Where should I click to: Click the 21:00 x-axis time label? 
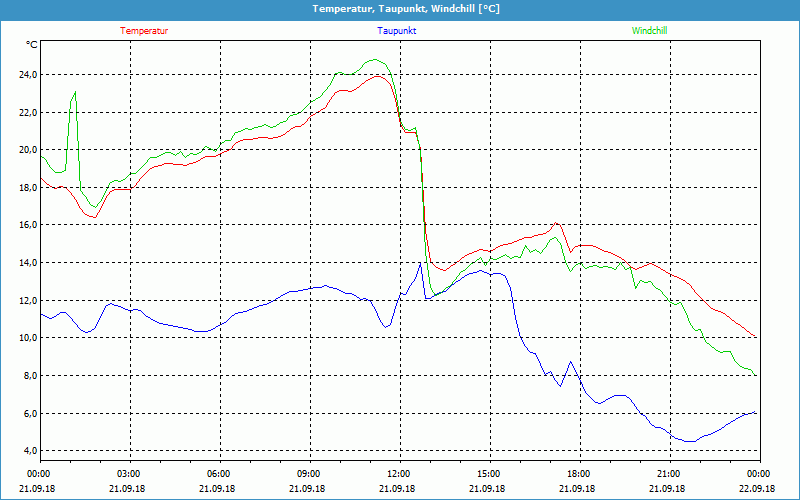pos(669,474)
